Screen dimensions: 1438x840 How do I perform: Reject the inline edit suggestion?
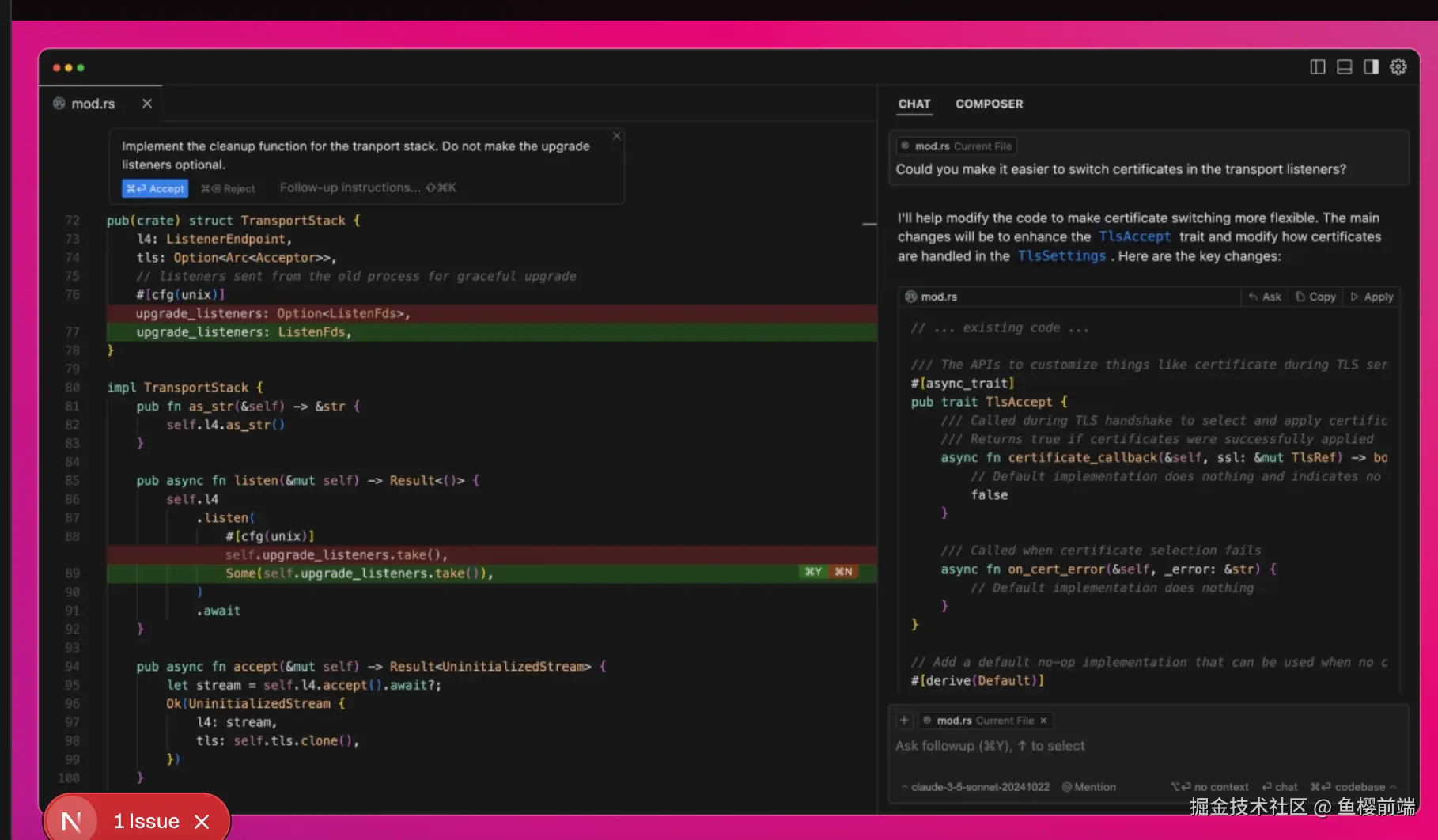coord(228,188)
